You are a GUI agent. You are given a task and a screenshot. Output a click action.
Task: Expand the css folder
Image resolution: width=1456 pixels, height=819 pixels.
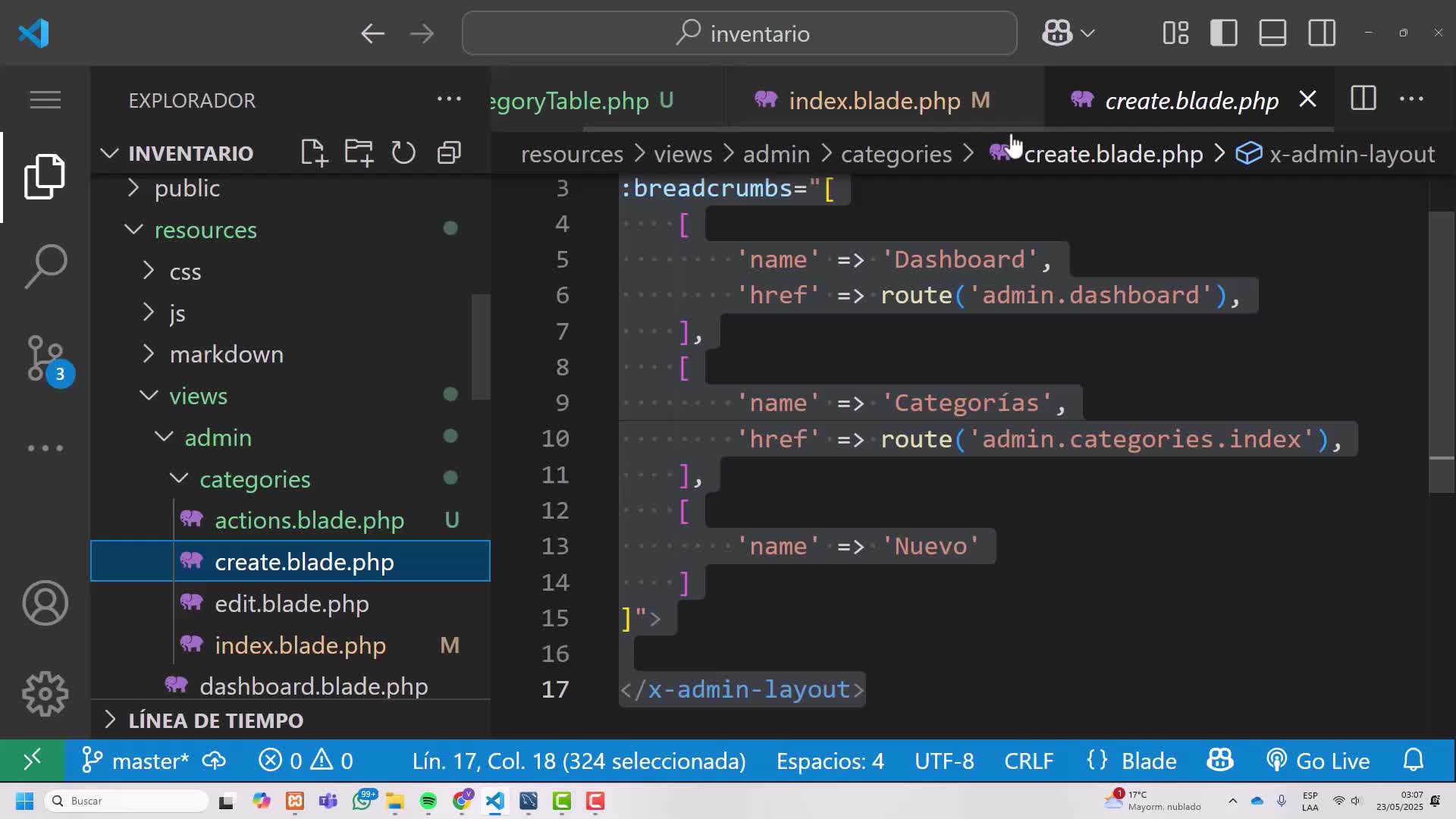[185, 271]
